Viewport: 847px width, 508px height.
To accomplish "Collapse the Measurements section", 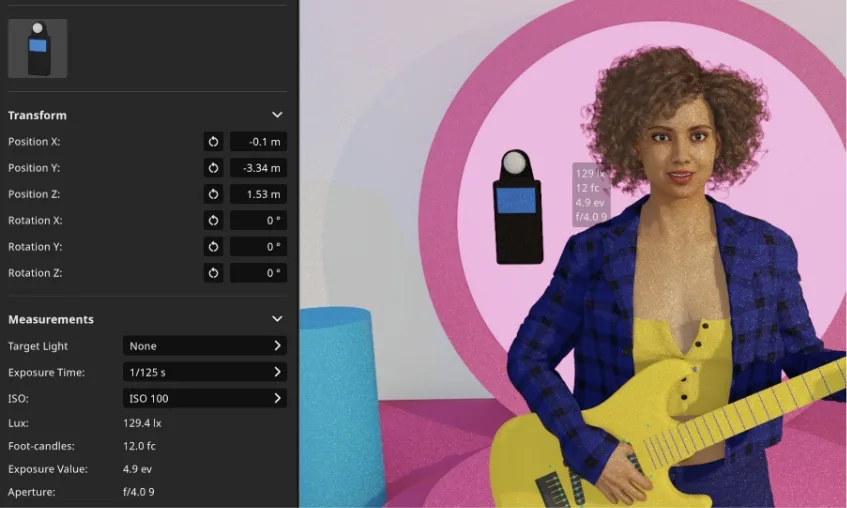I will coord(277,319).
